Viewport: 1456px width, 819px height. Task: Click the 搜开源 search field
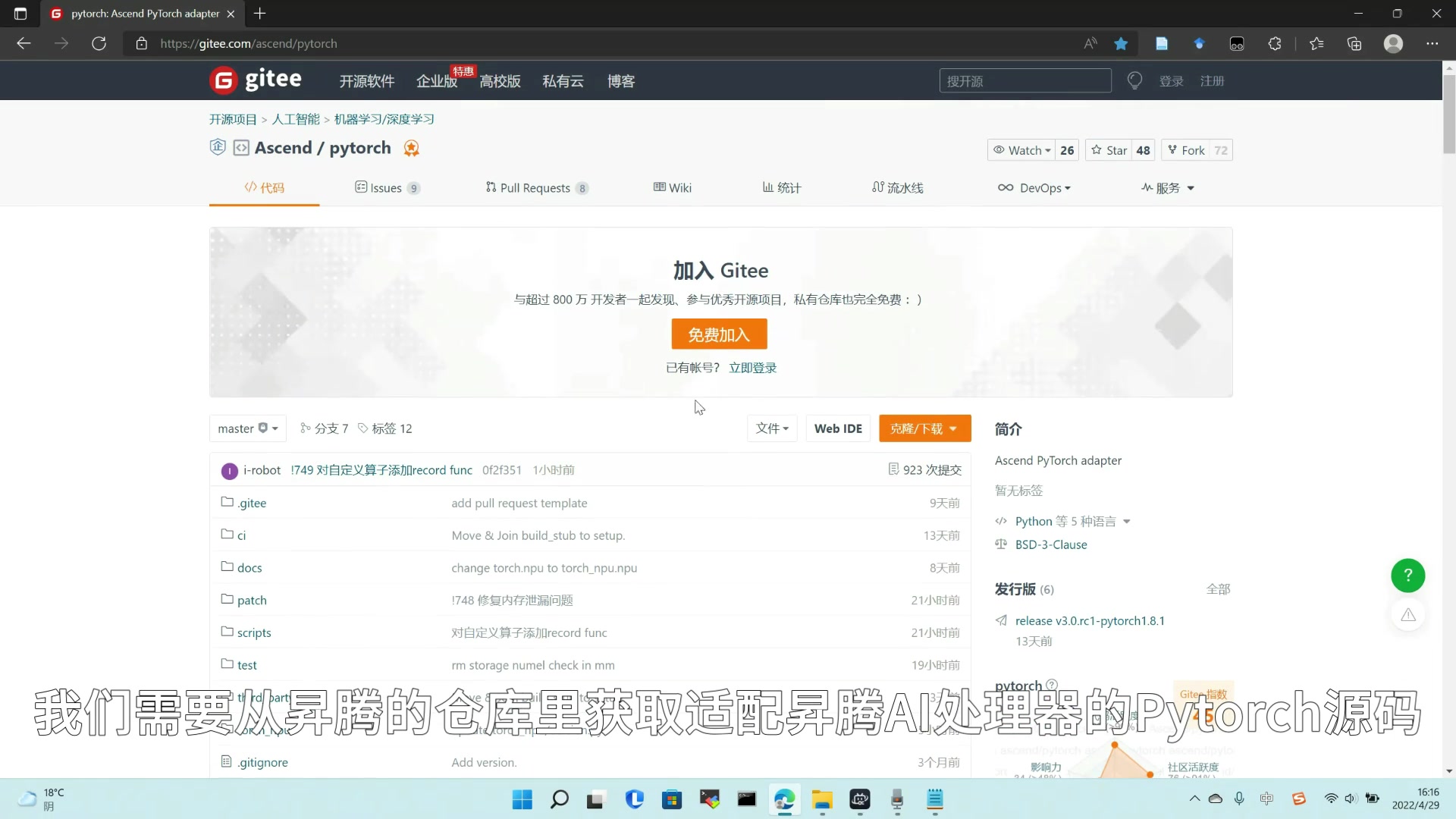coord(1025,81)
